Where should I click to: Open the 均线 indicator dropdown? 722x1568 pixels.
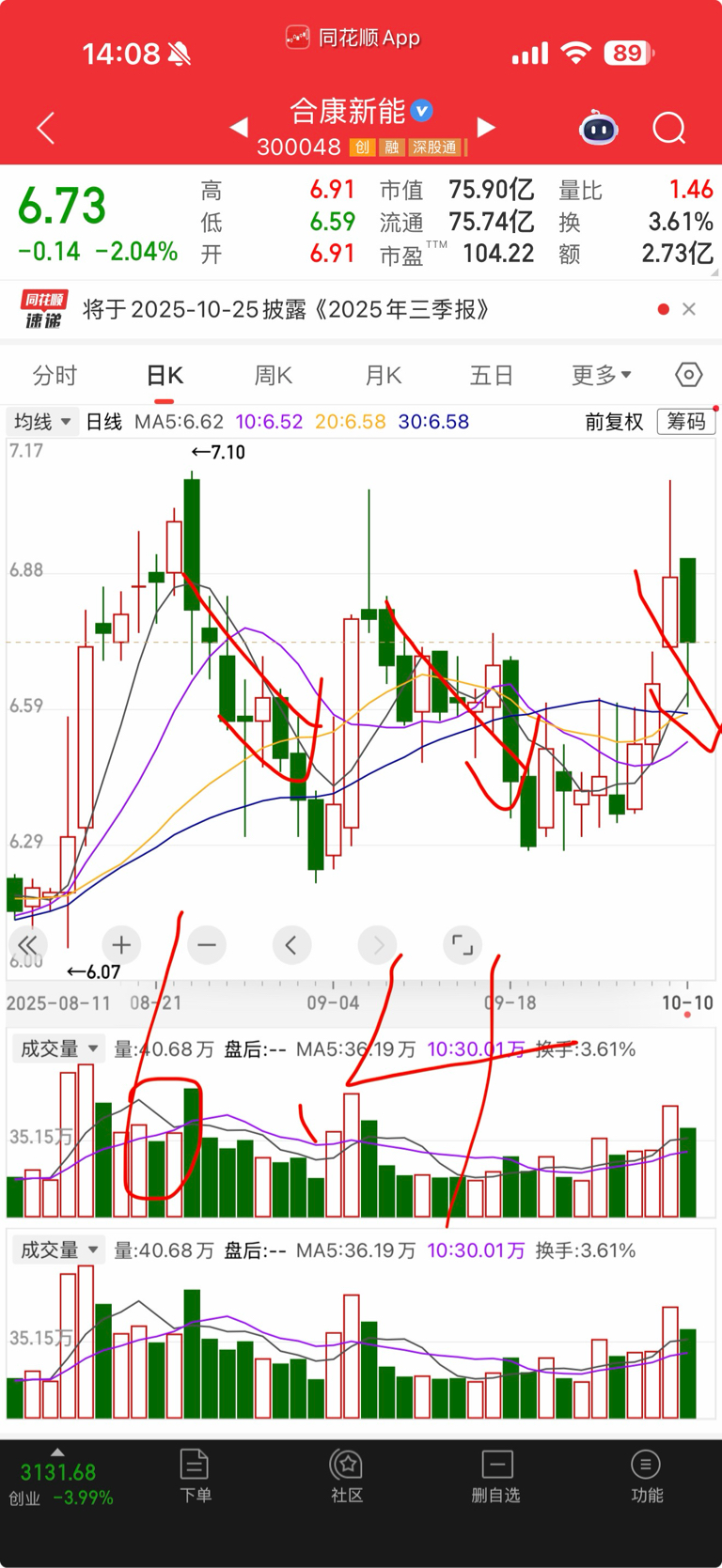[x=41, y=422]
